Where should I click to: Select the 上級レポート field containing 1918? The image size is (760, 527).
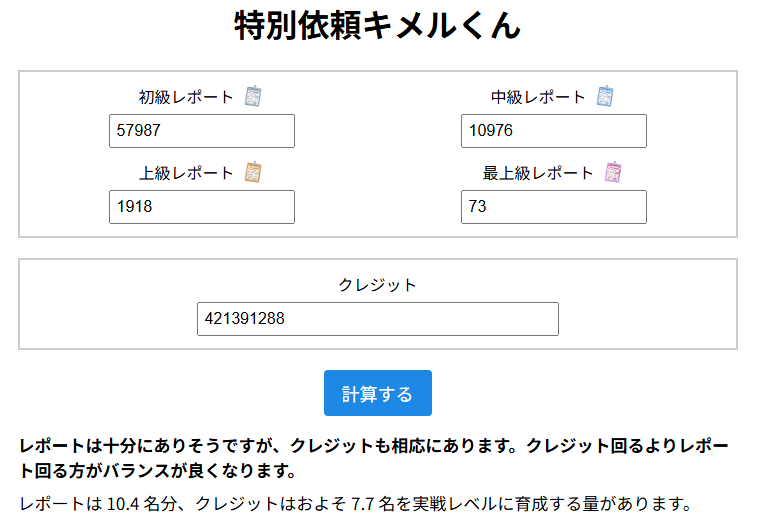(202, 207)
